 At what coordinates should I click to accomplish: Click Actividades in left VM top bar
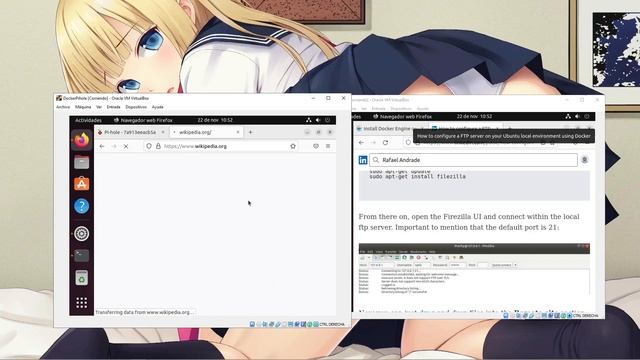pyautogui.click(x=88, y=120)
